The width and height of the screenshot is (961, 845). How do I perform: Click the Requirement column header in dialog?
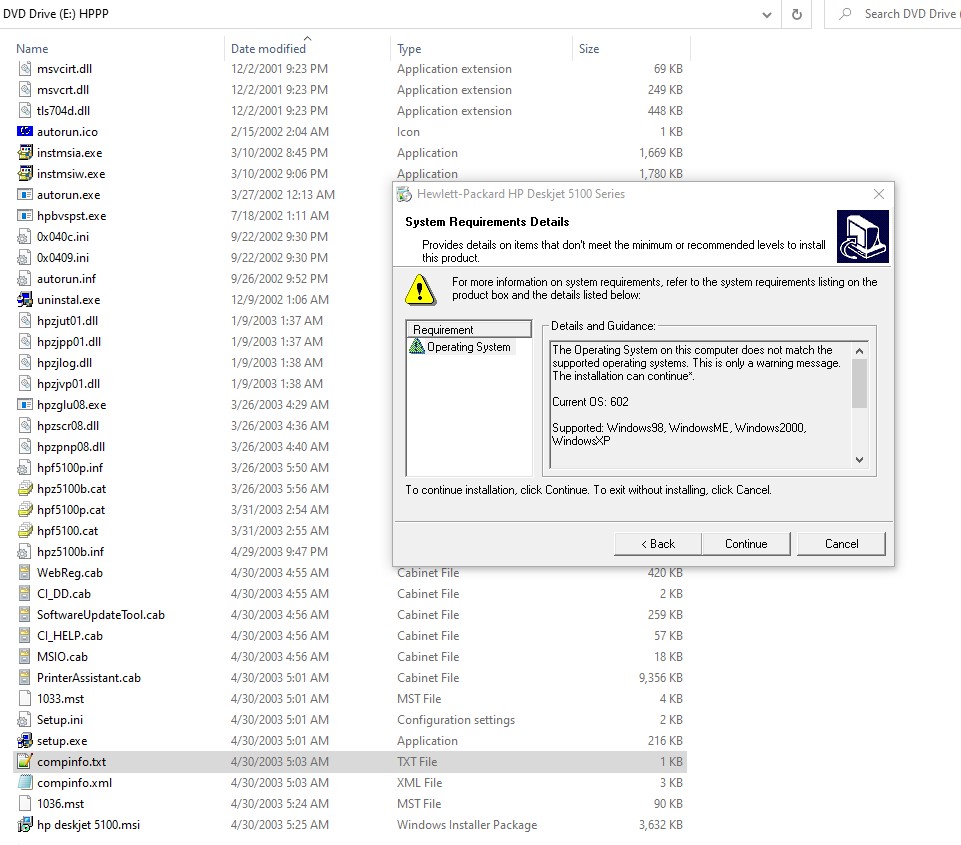468,329
